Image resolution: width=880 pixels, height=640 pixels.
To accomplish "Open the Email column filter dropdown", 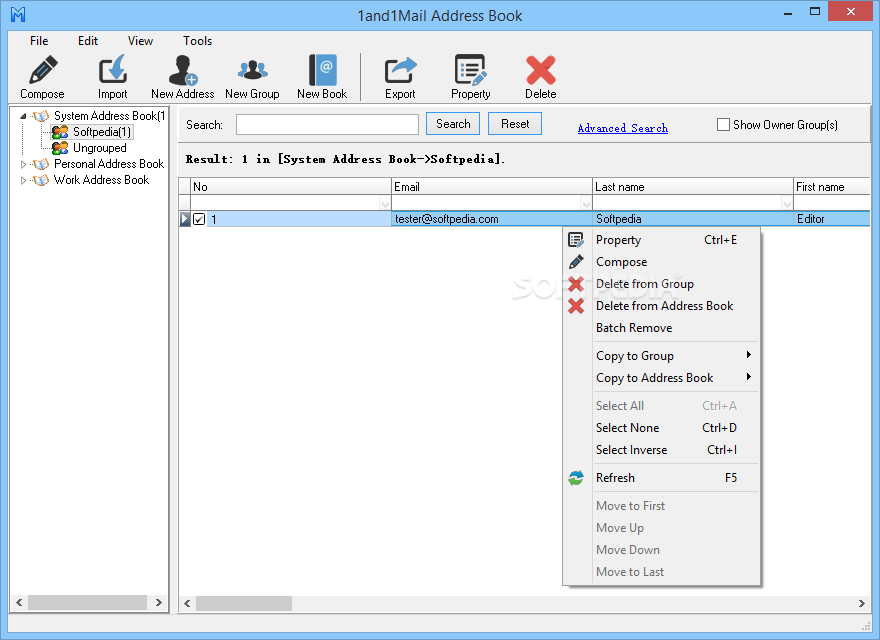I will click(x=586, y=203).
